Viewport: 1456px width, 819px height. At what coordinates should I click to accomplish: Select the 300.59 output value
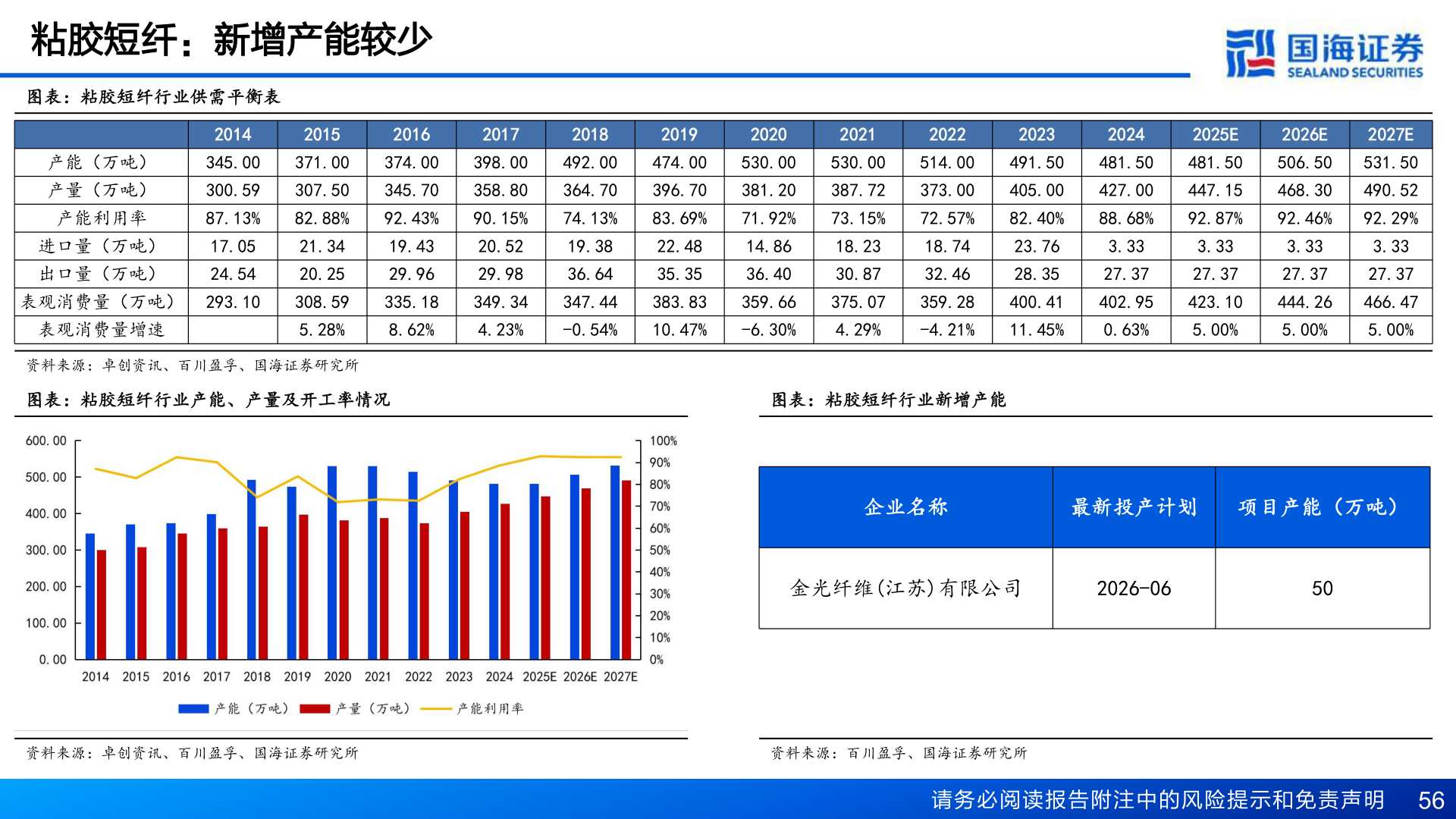[233, 190]
